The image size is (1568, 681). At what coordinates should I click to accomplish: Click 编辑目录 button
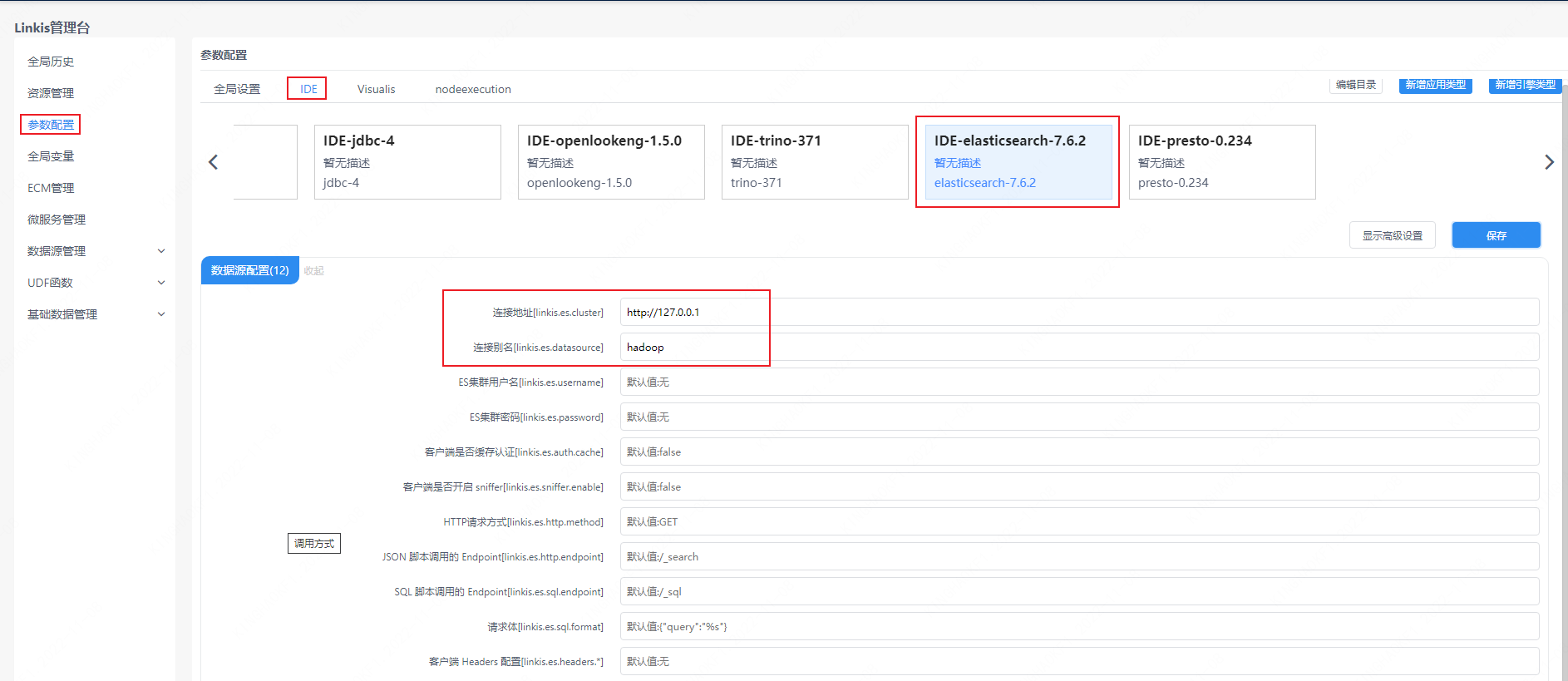pyautogui.click(x=1355, y=85)
